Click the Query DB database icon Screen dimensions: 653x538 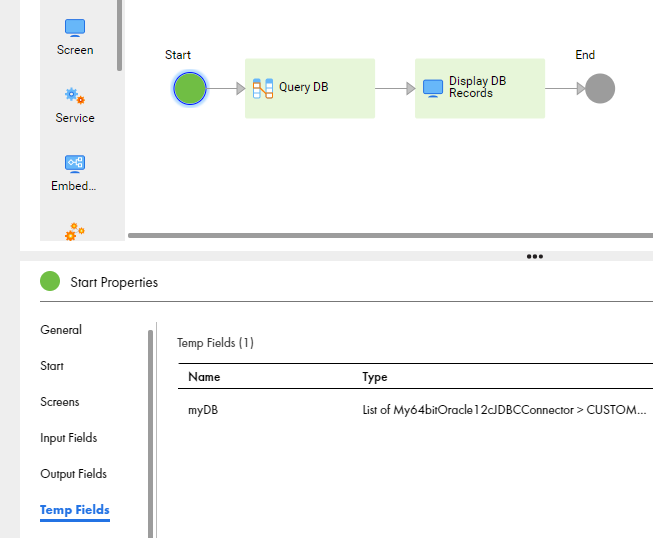coord(263,88)
